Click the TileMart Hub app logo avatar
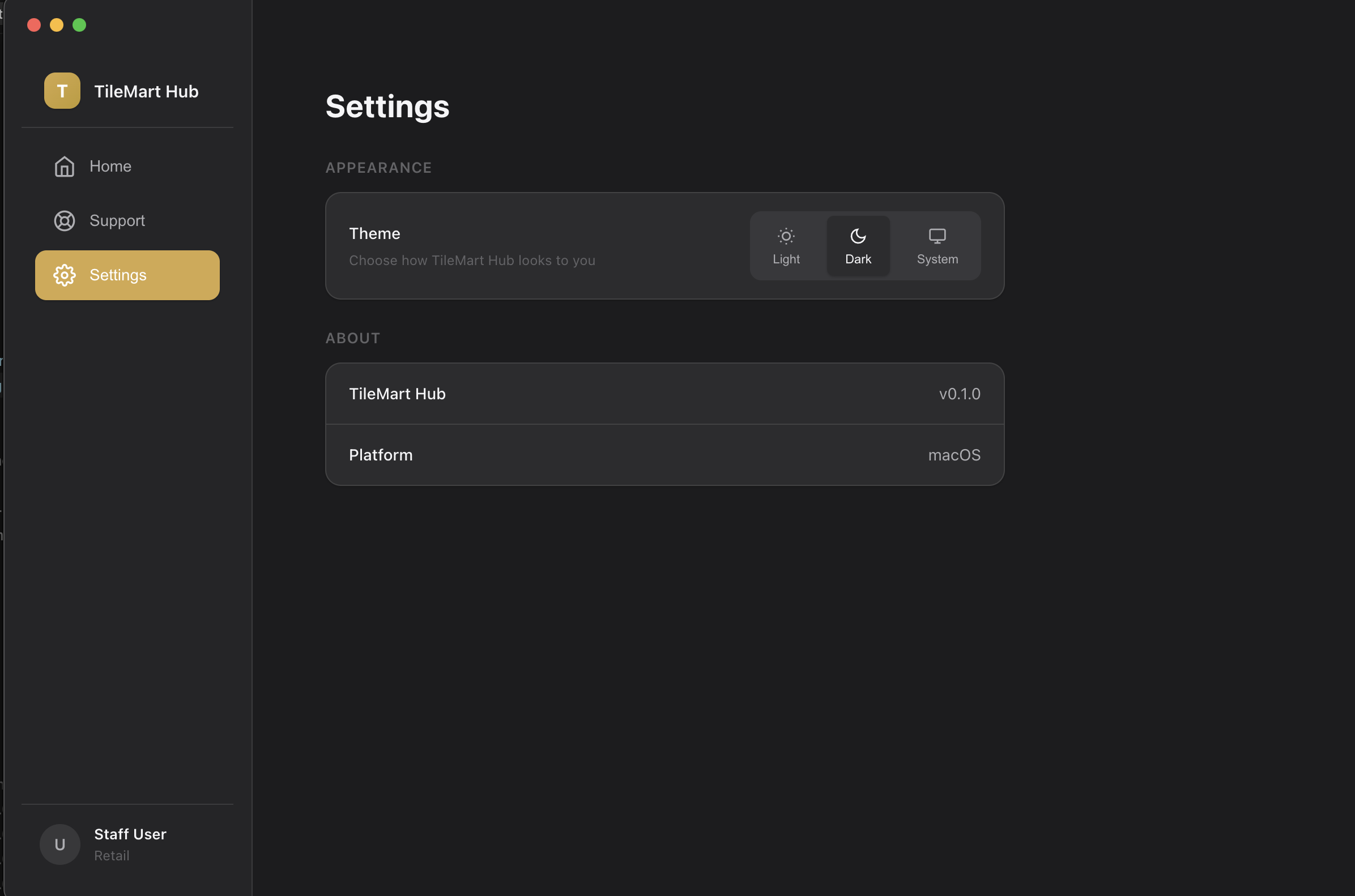The image size is (1355, 896). click(x=62, y=90)
